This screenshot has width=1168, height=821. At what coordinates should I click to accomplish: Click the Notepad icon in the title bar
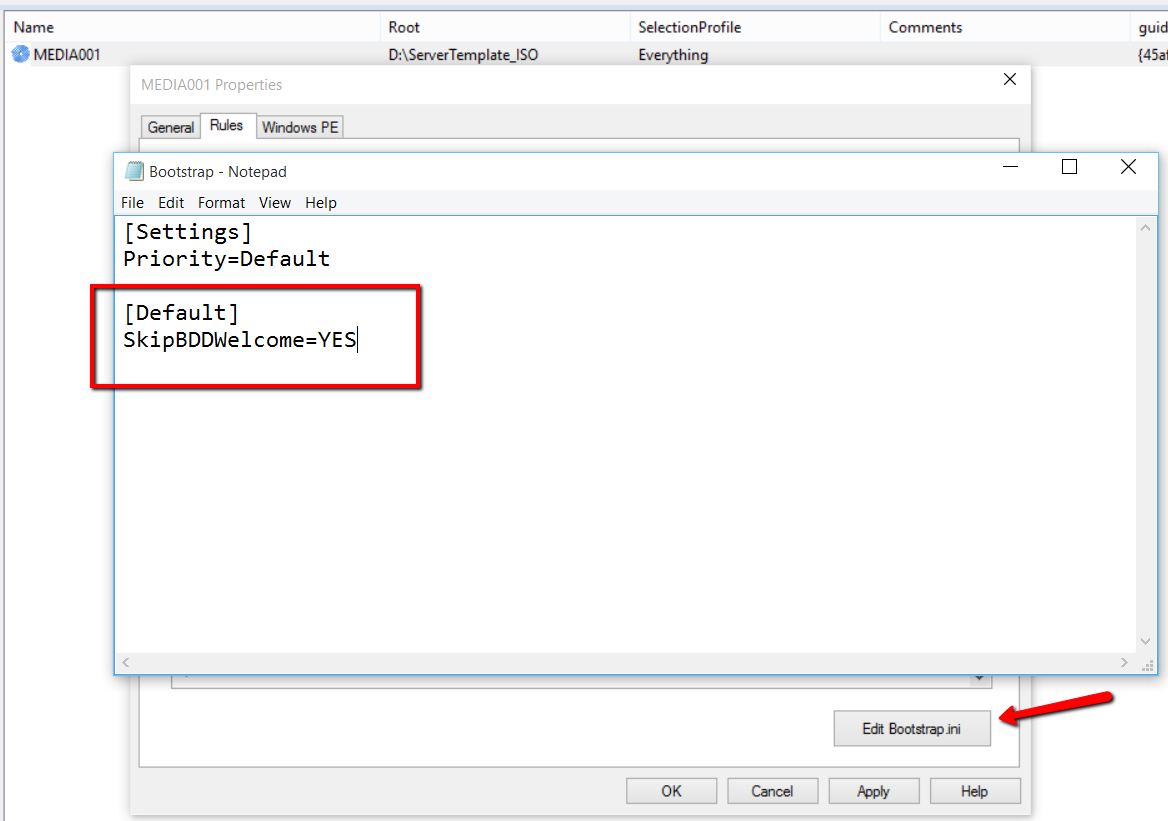pos(134,171)
